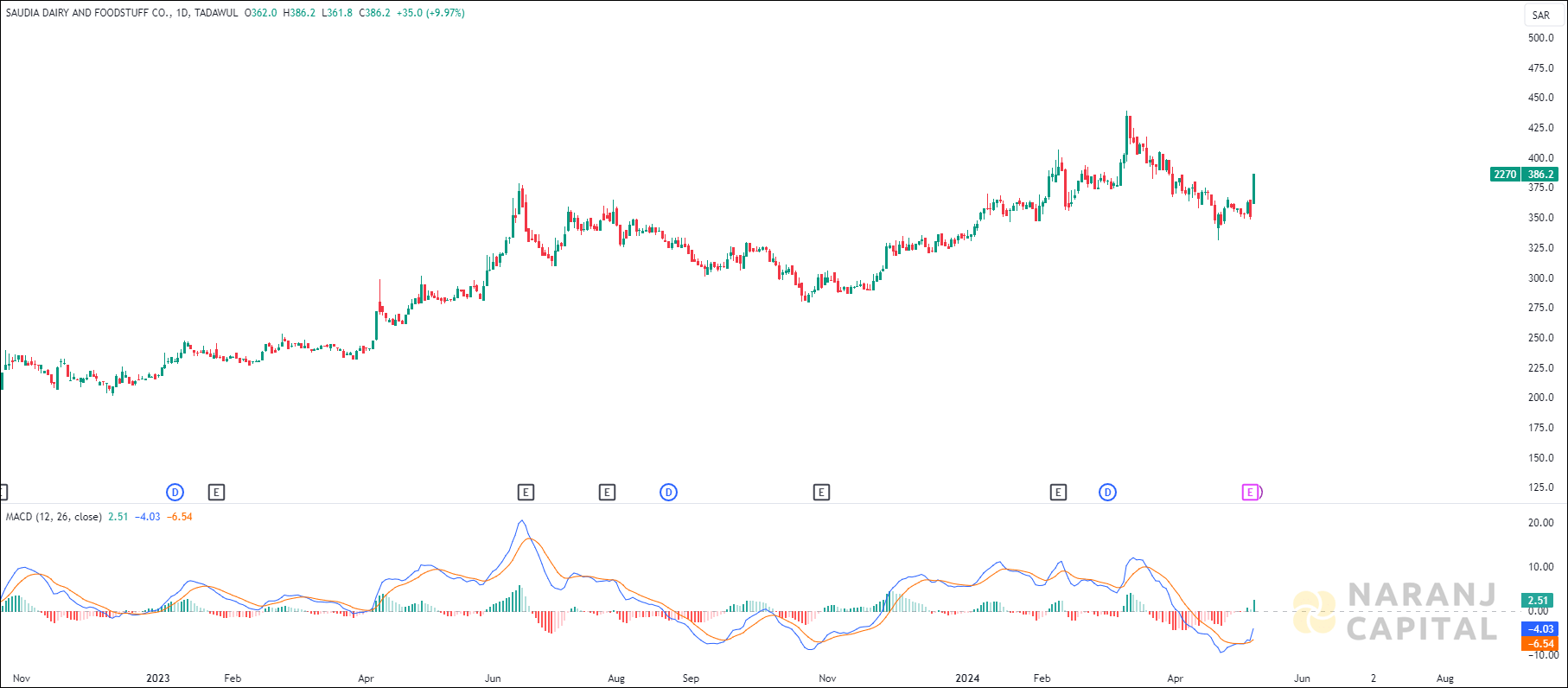1568x688 pixels.
Task: Click the 1D interval label in chart header
Action: click(182, 13)
